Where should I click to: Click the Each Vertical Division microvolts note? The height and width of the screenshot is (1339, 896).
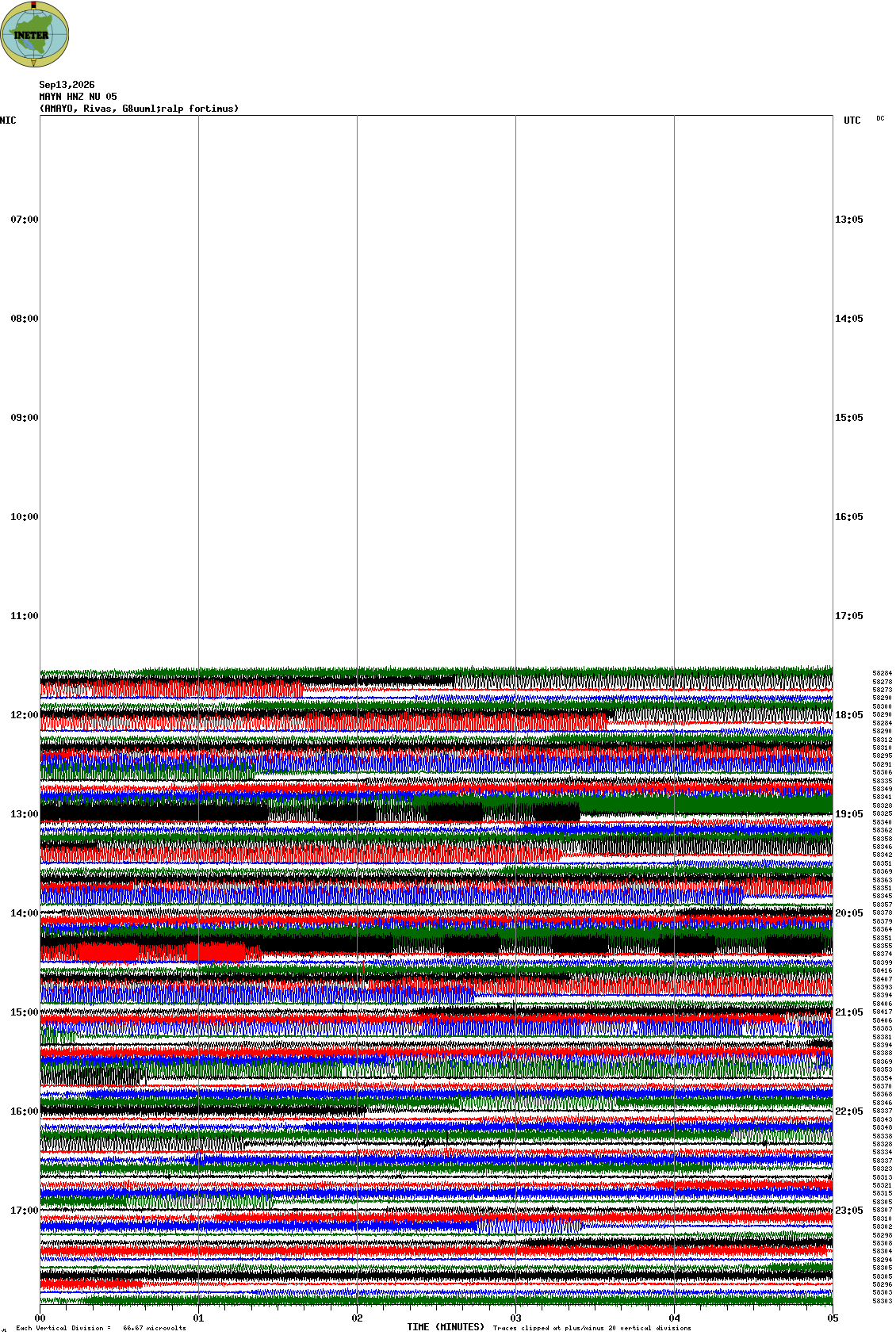tap(101, 1328)
